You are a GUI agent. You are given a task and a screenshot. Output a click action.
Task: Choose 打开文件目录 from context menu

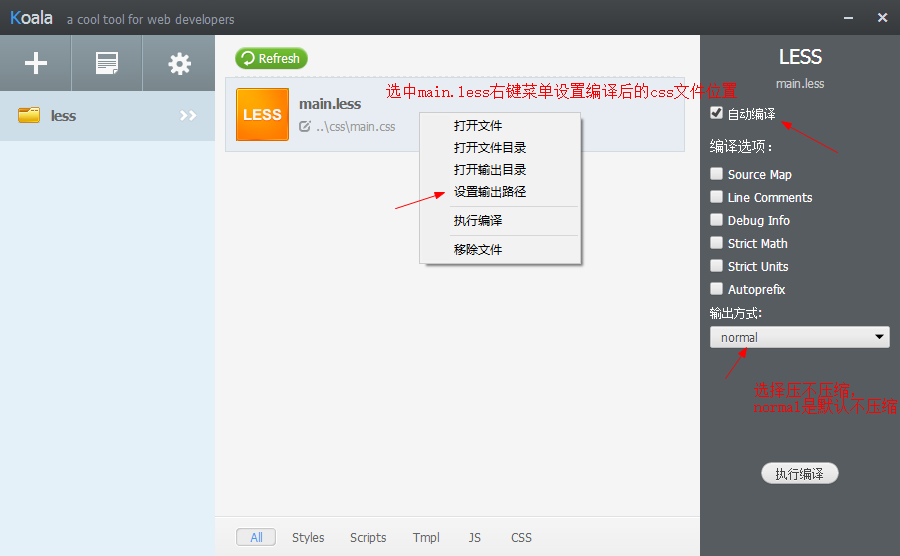[x=490, y=147]
